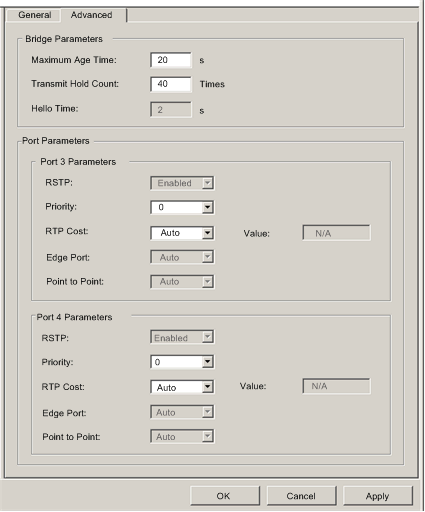
Task: Expand Port 3 Priority dropdown
Action: (x=182, y=207)
